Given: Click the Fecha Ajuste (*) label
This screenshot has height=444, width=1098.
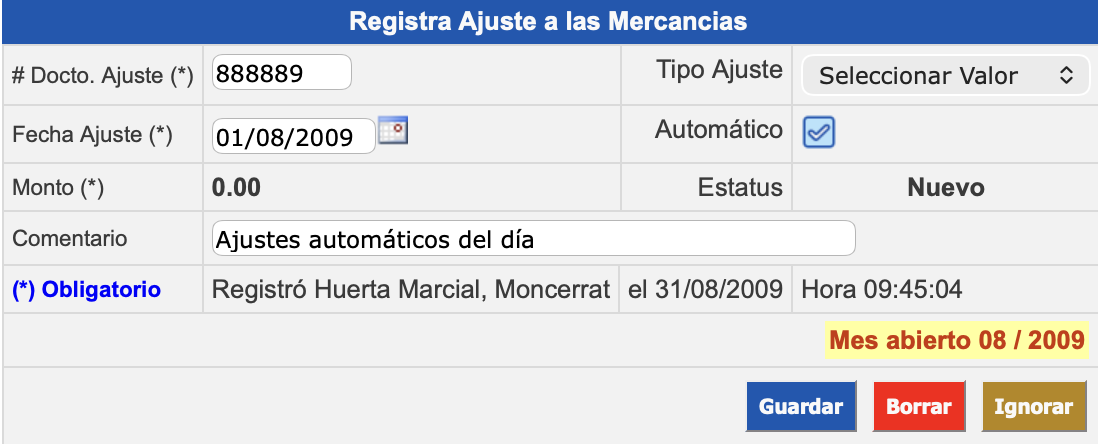Looking at the screenshot, I should (93, 135).
